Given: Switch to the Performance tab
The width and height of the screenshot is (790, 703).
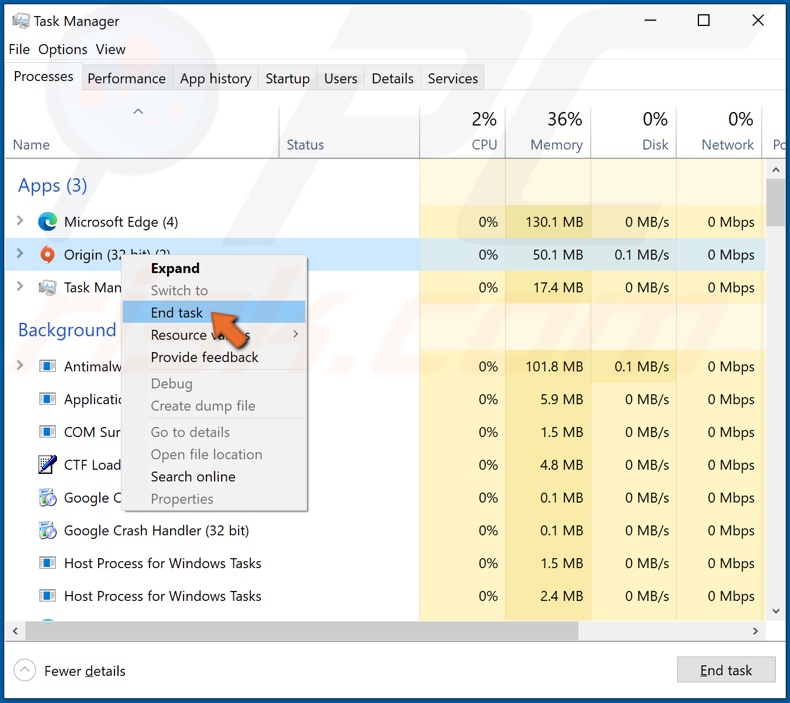Looking at the screenshot, I should click(126, 78).
